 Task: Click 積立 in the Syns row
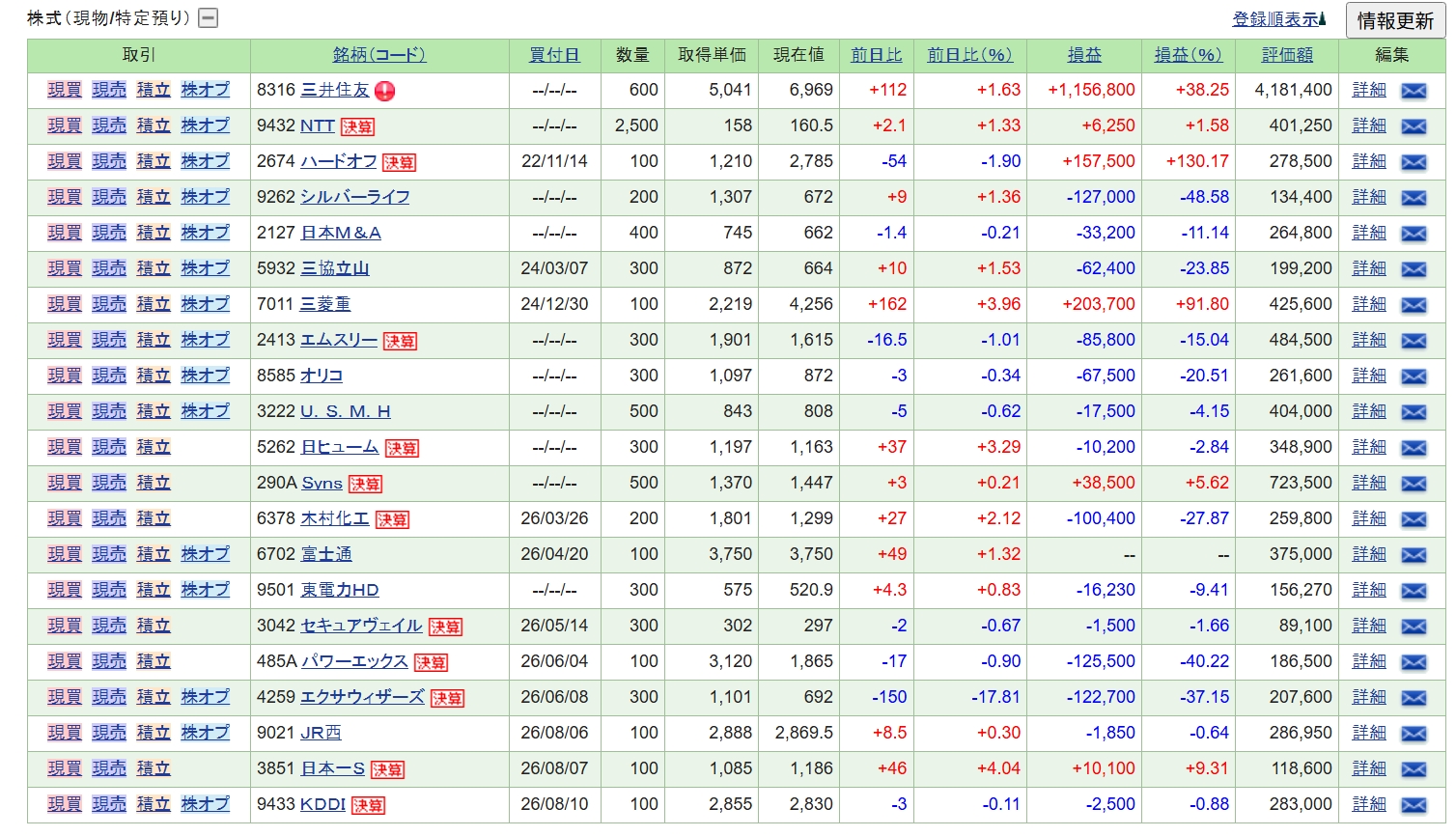(154, 483)
